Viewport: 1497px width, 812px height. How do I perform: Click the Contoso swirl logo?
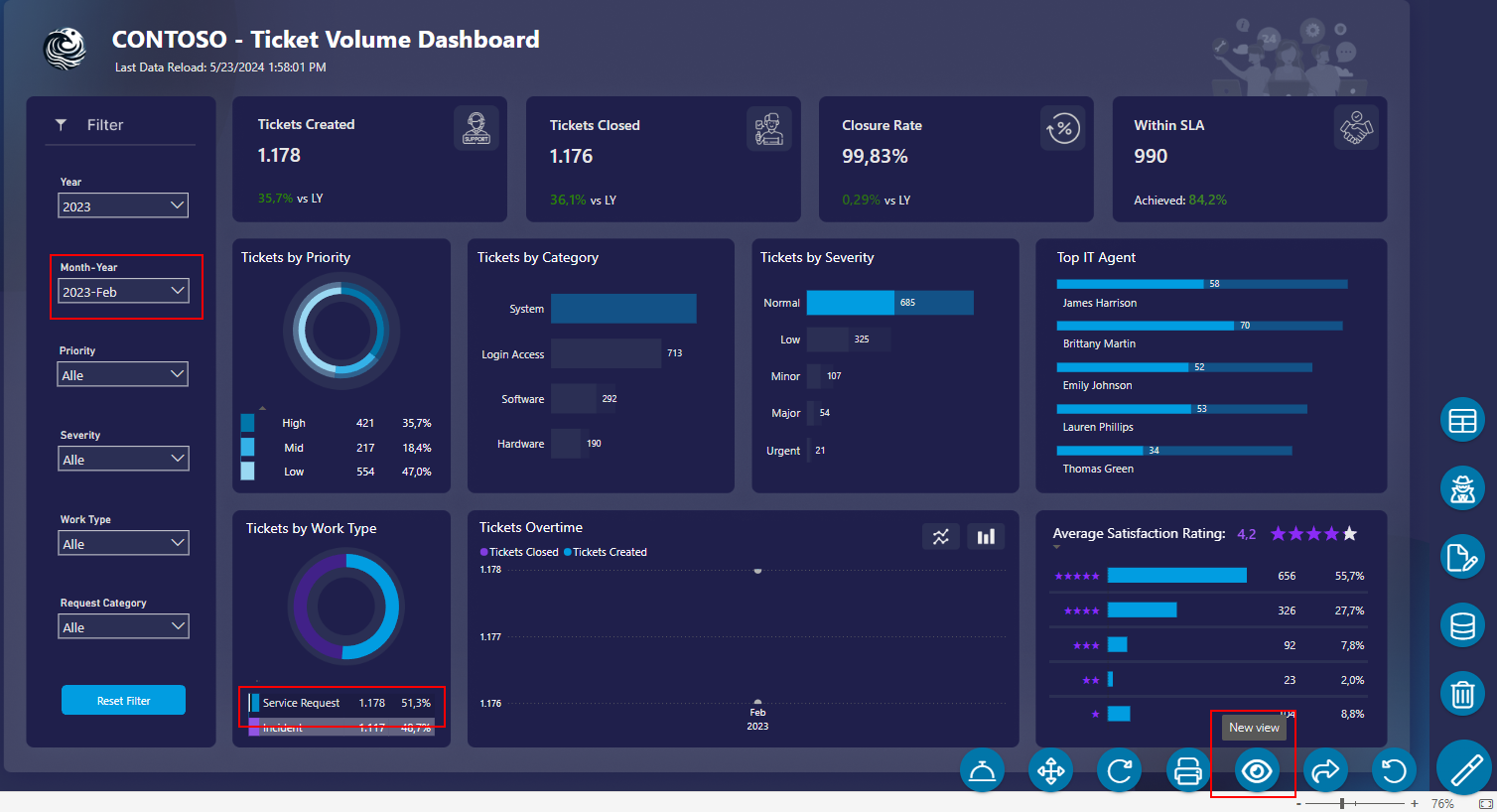pos(66,48)
